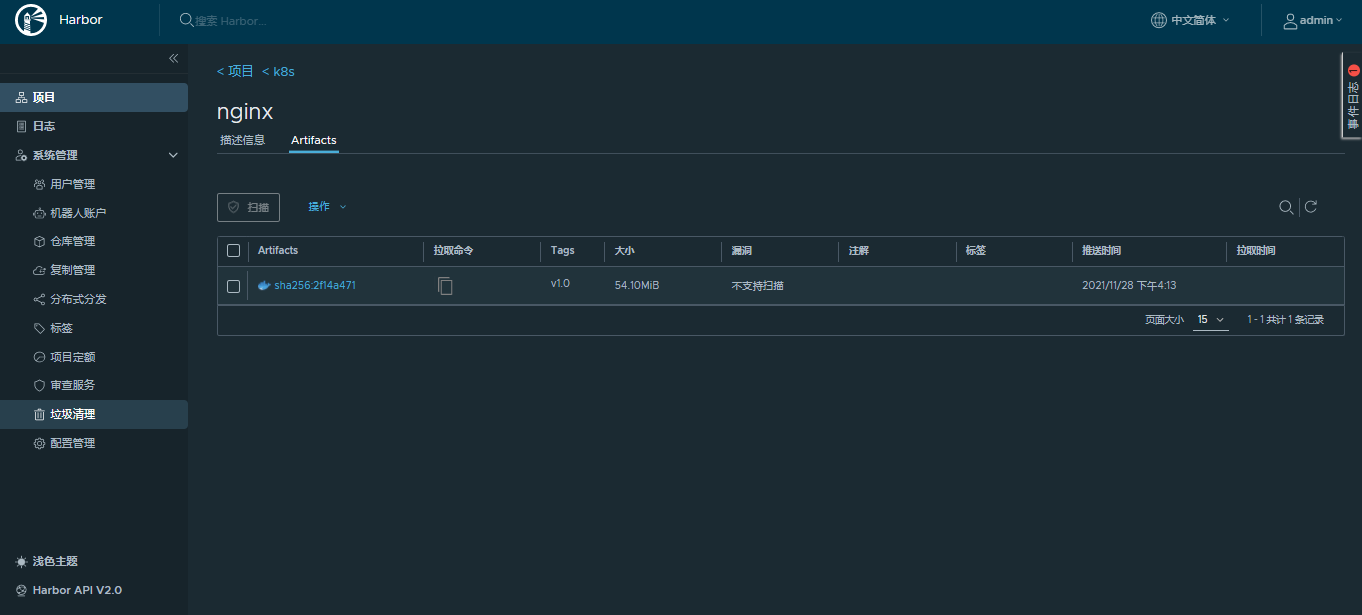Click the 项目定额 quota gauge icon
This screenshot has height=615, width=1362.
pos(39,357)
